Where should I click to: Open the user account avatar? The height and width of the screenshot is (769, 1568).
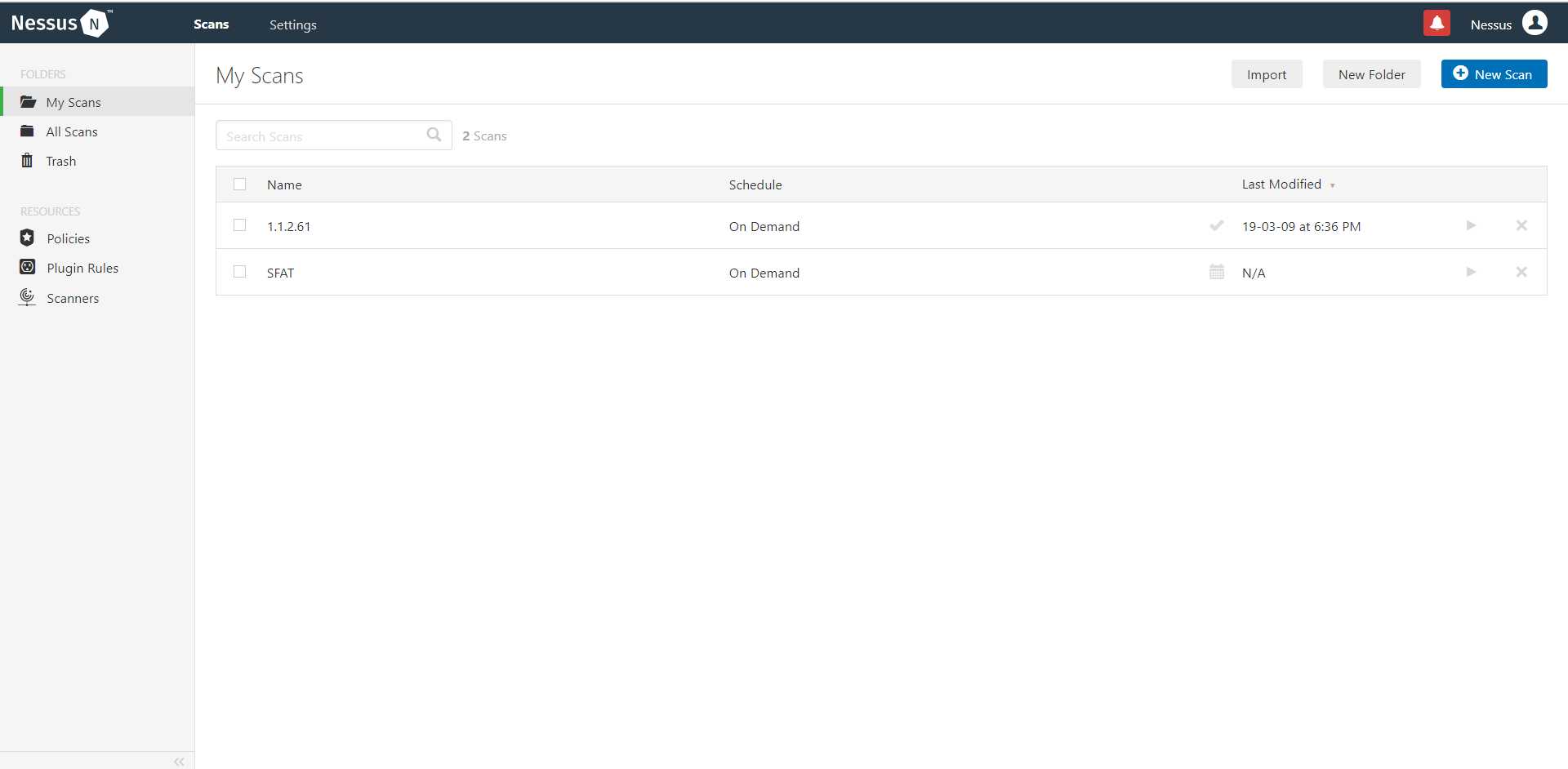(1535, 23)
